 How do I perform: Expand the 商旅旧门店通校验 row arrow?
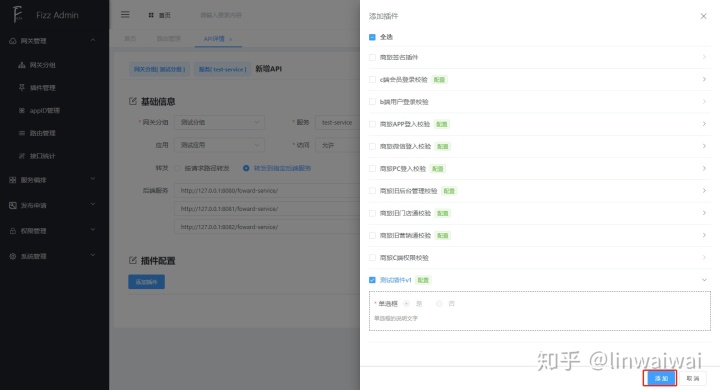pos(704,213)
